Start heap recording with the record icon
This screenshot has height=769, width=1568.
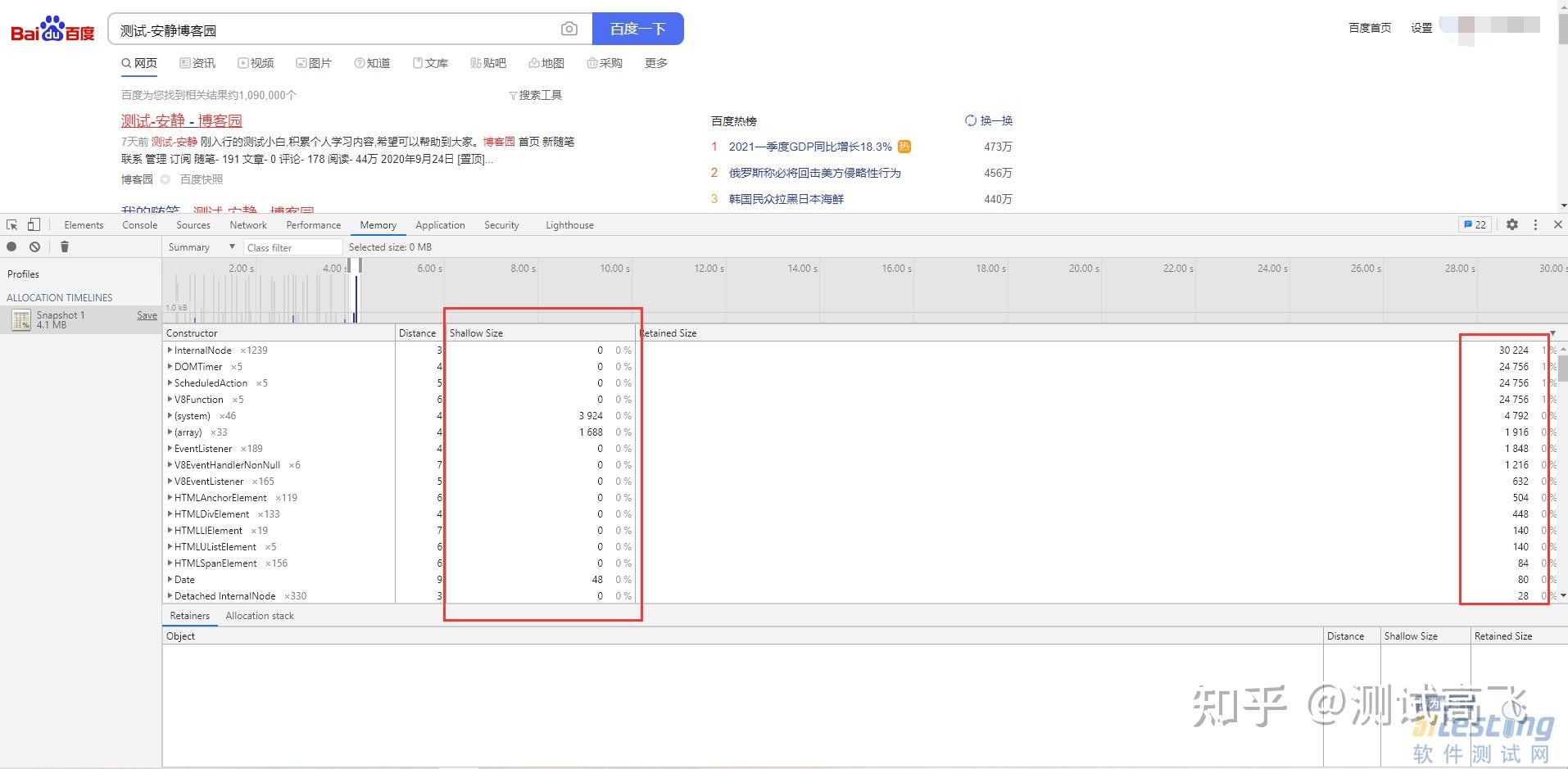(x=11, y=247)
